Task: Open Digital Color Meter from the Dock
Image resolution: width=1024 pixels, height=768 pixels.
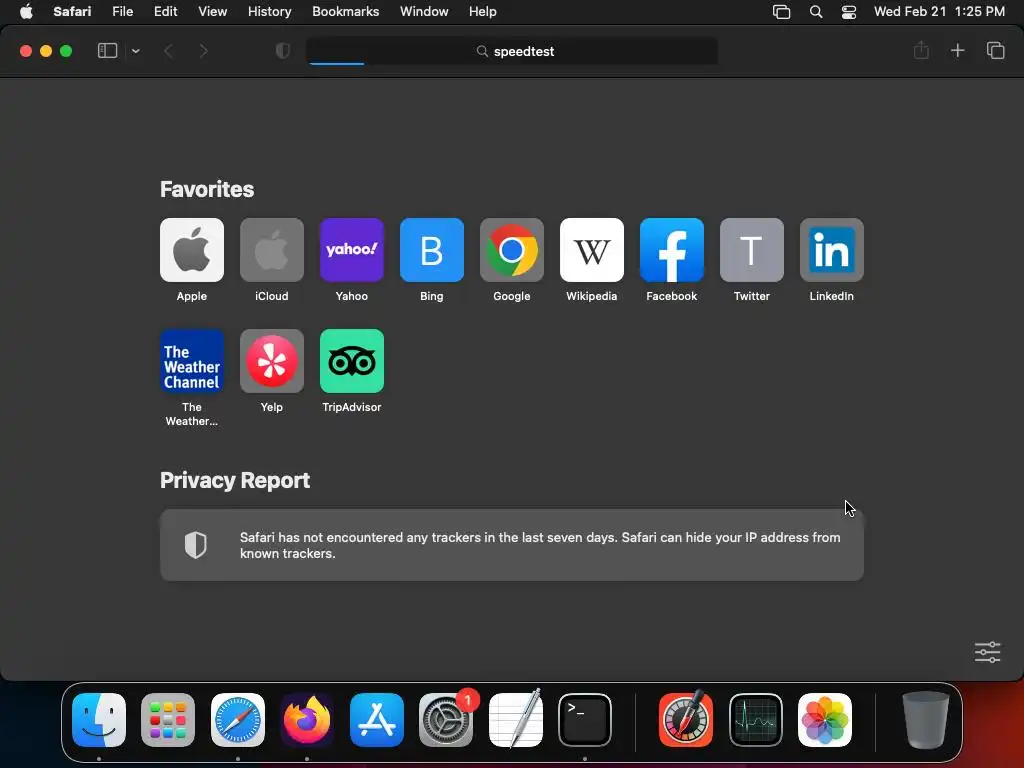Action: click(x=686, y=720)
